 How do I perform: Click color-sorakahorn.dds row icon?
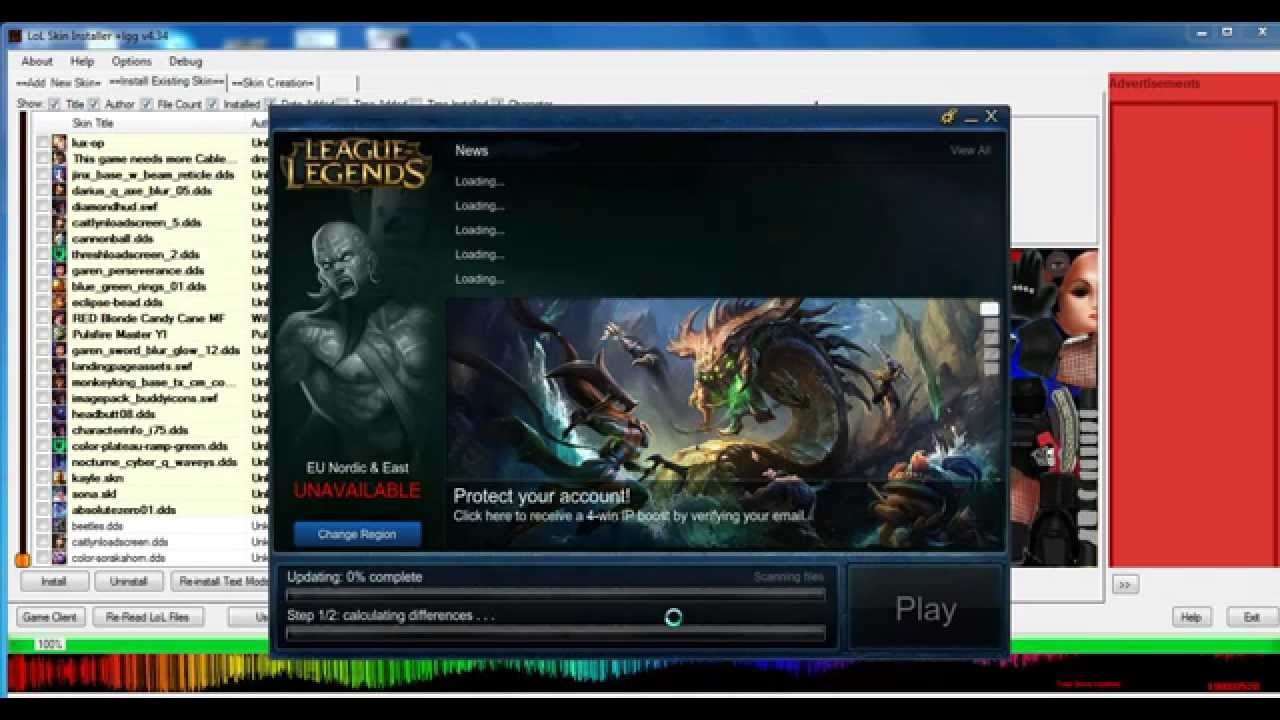59,558
